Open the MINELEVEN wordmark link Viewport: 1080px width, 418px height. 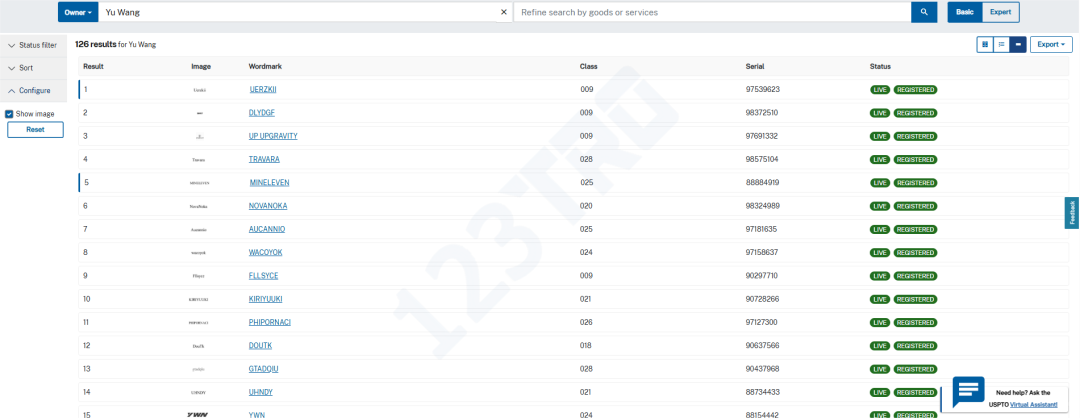click(x=269, y=183)
